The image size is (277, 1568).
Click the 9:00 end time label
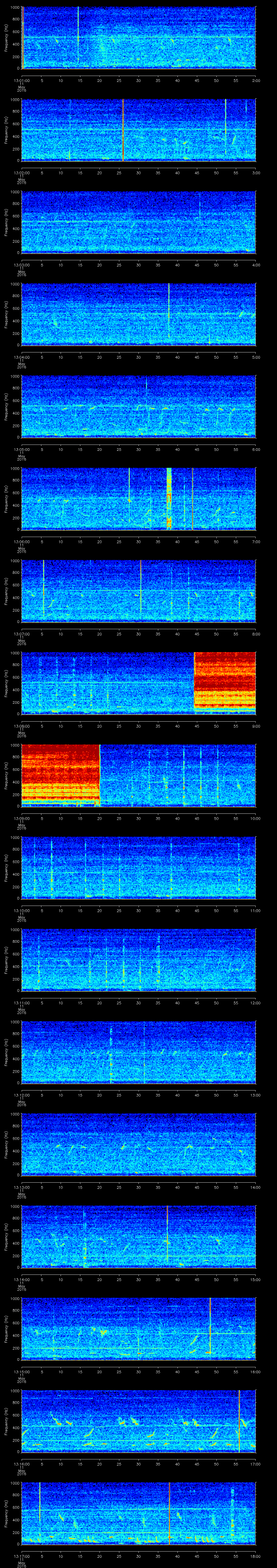[256, 726]
